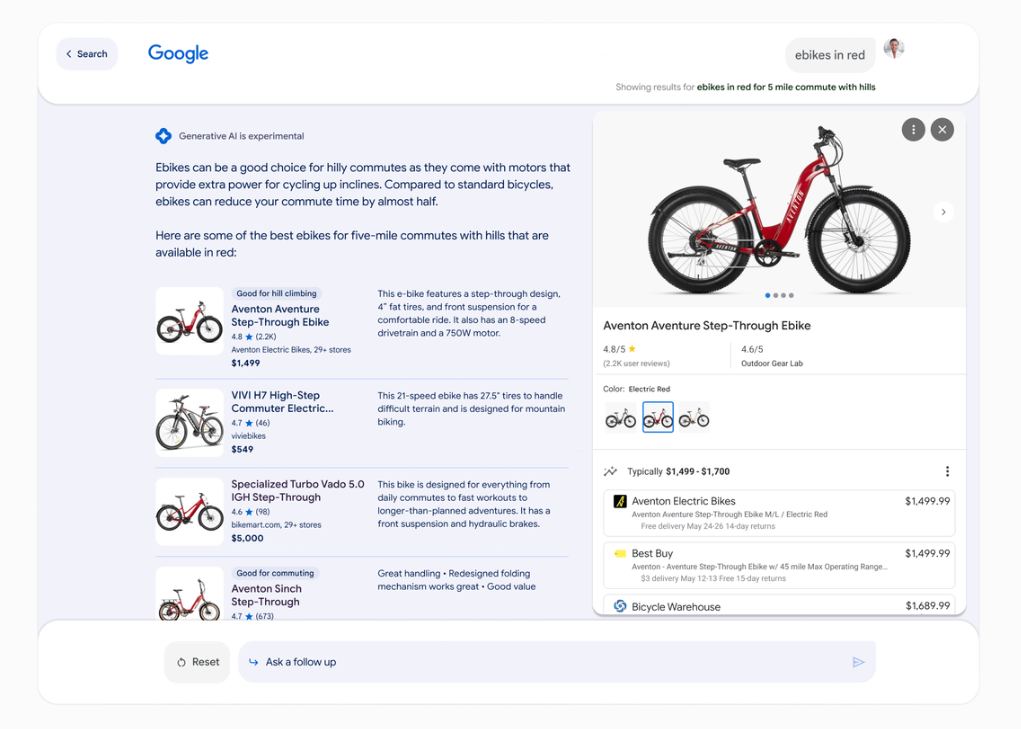This screenshot has height=729, width=1021.
Task: Click the send follow-up arrow icon
Action: click(858, 662)
